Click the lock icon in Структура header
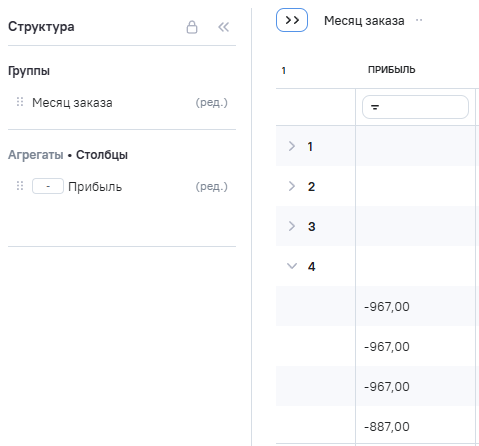 (x=192, y=27)
